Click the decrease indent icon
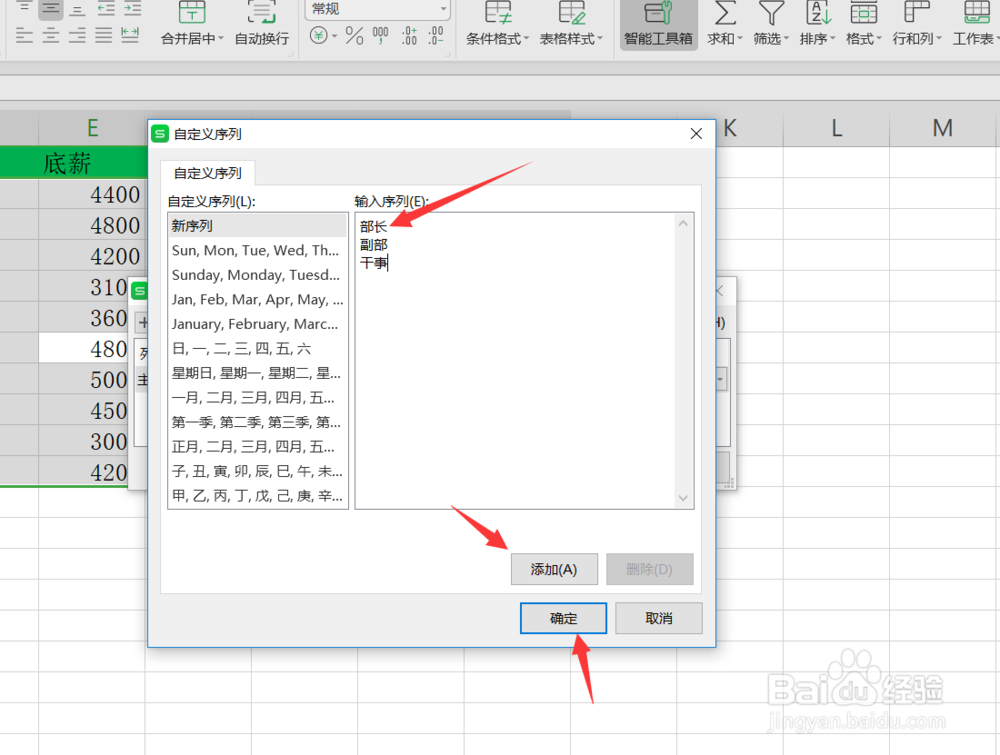 [106, 9]
